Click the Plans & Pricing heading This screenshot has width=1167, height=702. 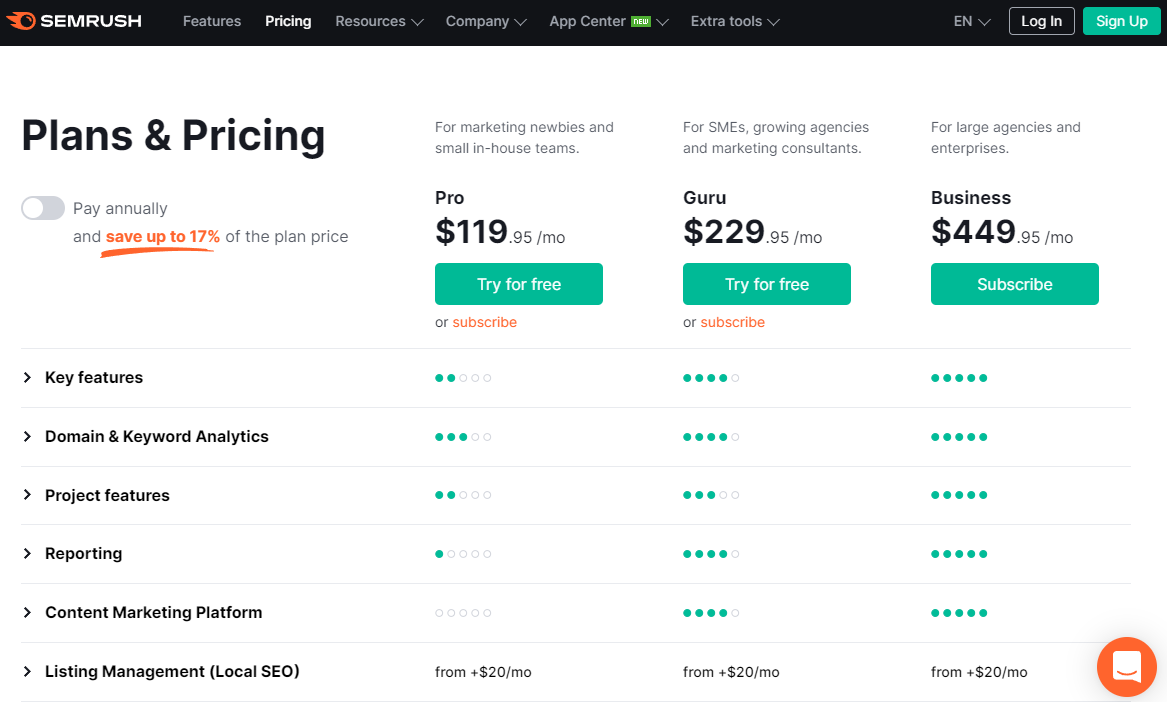pyautogui.click(x=173, y=135)
